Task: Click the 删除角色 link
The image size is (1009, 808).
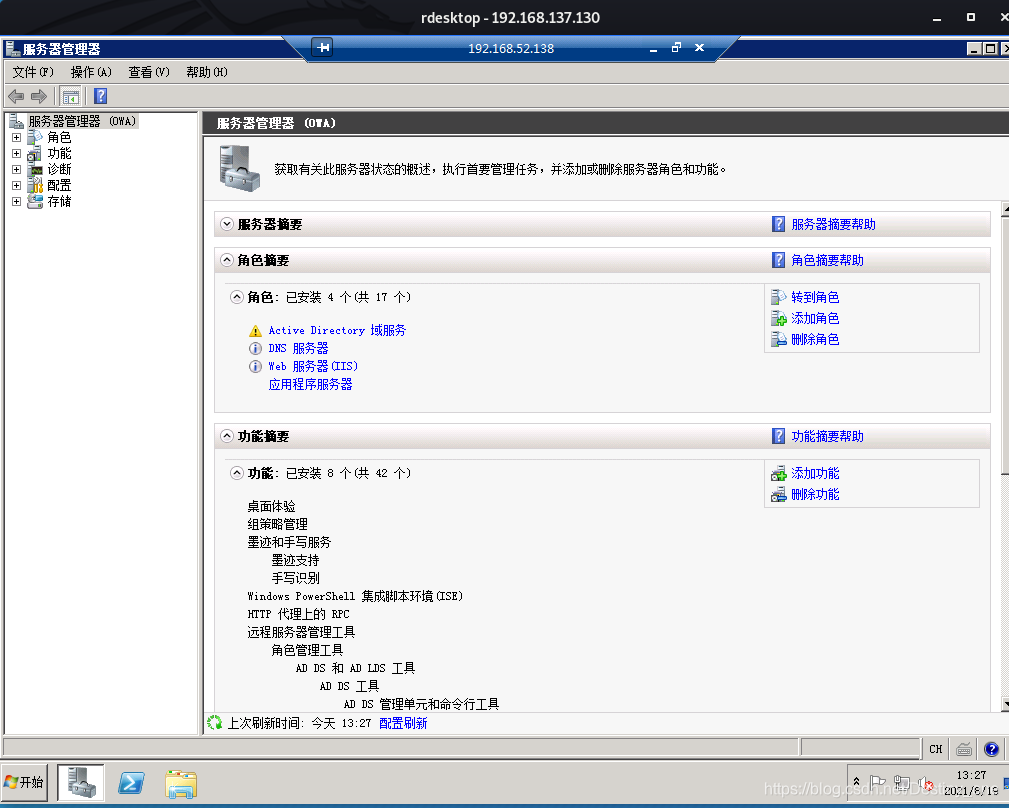Action: tap(815, 339)
